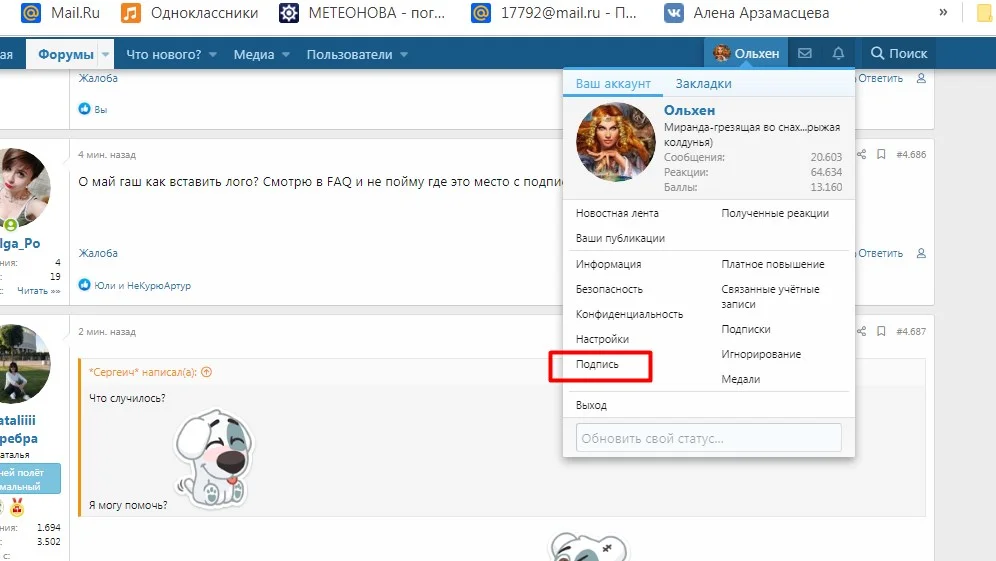Click the Читать »» link under Olga_Po
Screen dimensions: 996x561
coord(39,290)
